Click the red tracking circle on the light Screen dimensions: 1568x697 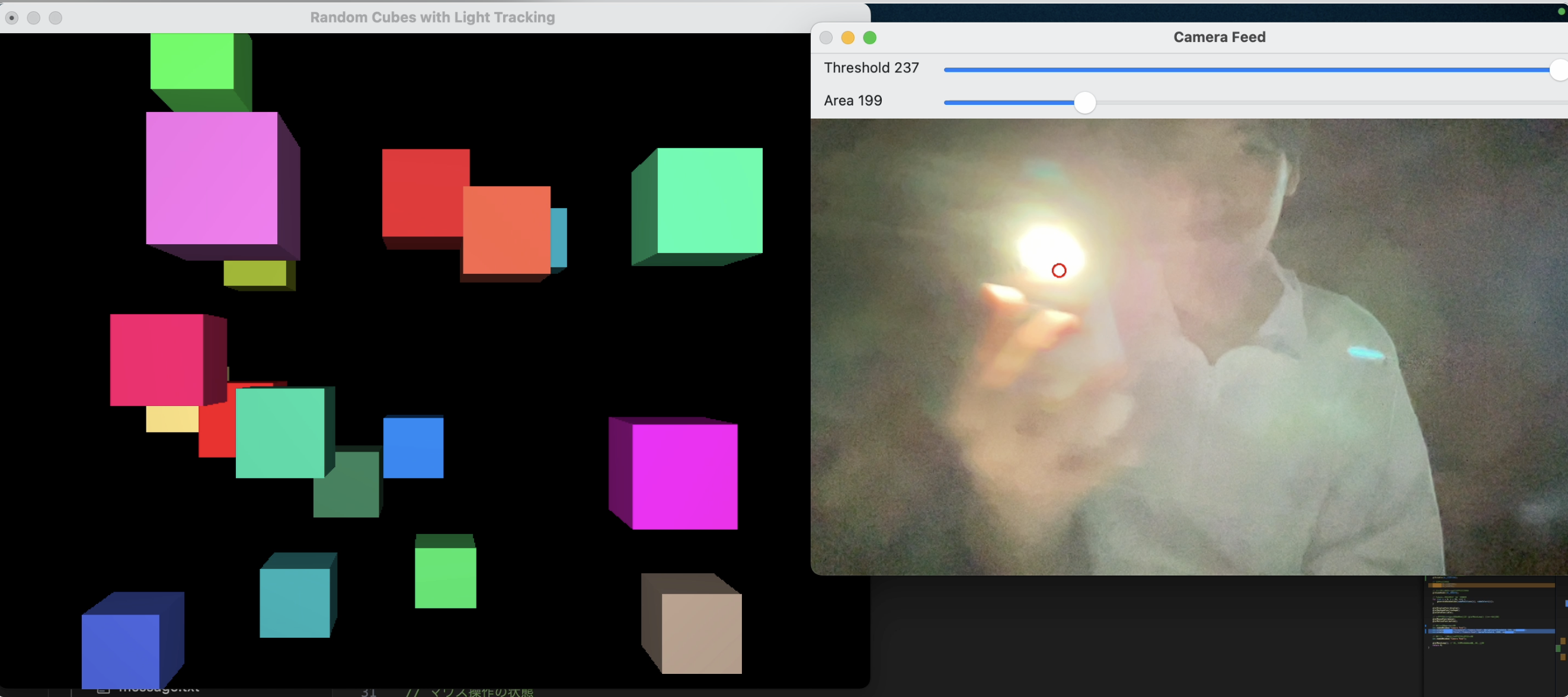click(1058, 270)
